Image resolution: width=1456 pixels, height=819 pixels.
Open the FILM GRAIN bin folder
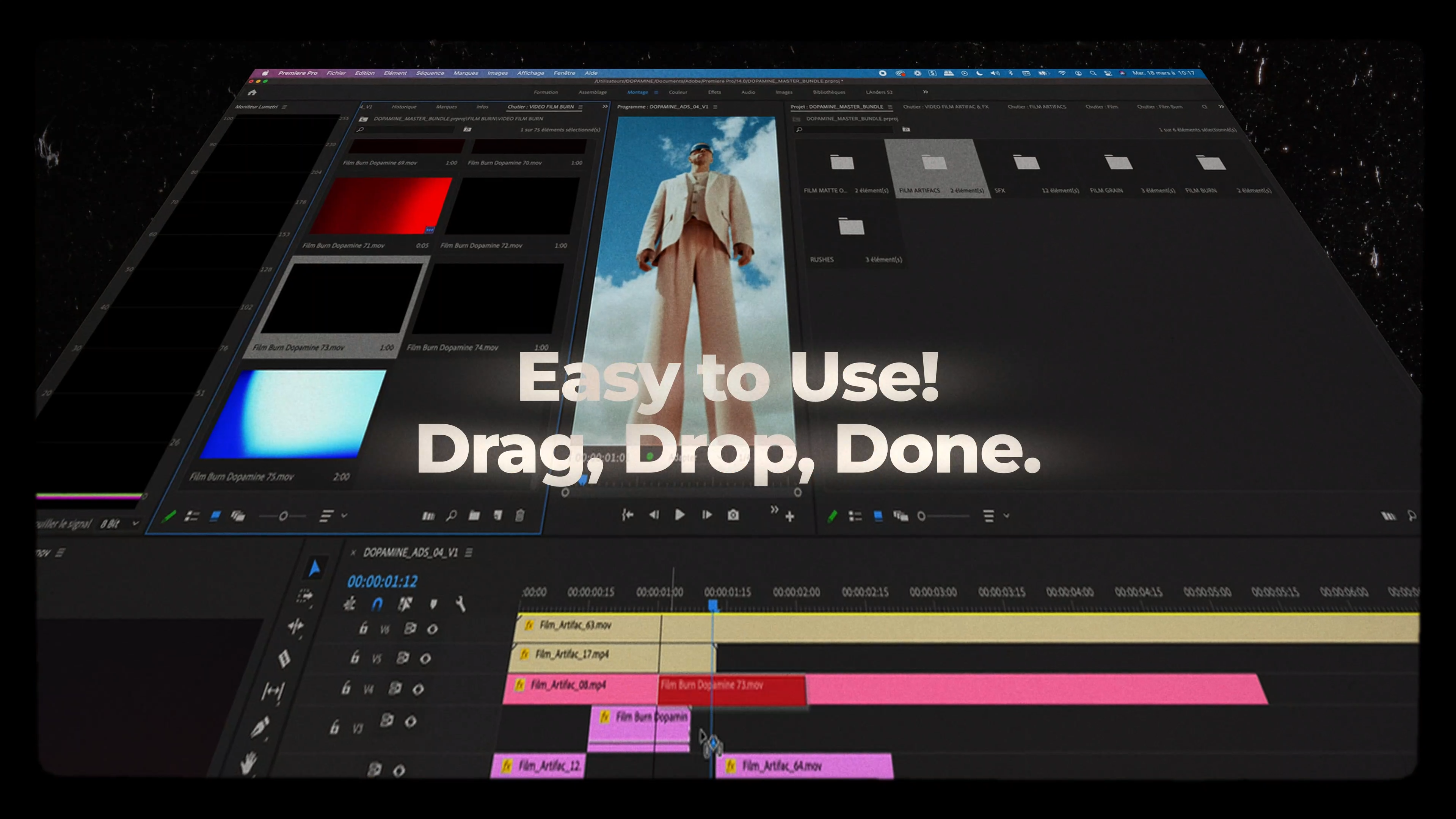(1118, 164)
